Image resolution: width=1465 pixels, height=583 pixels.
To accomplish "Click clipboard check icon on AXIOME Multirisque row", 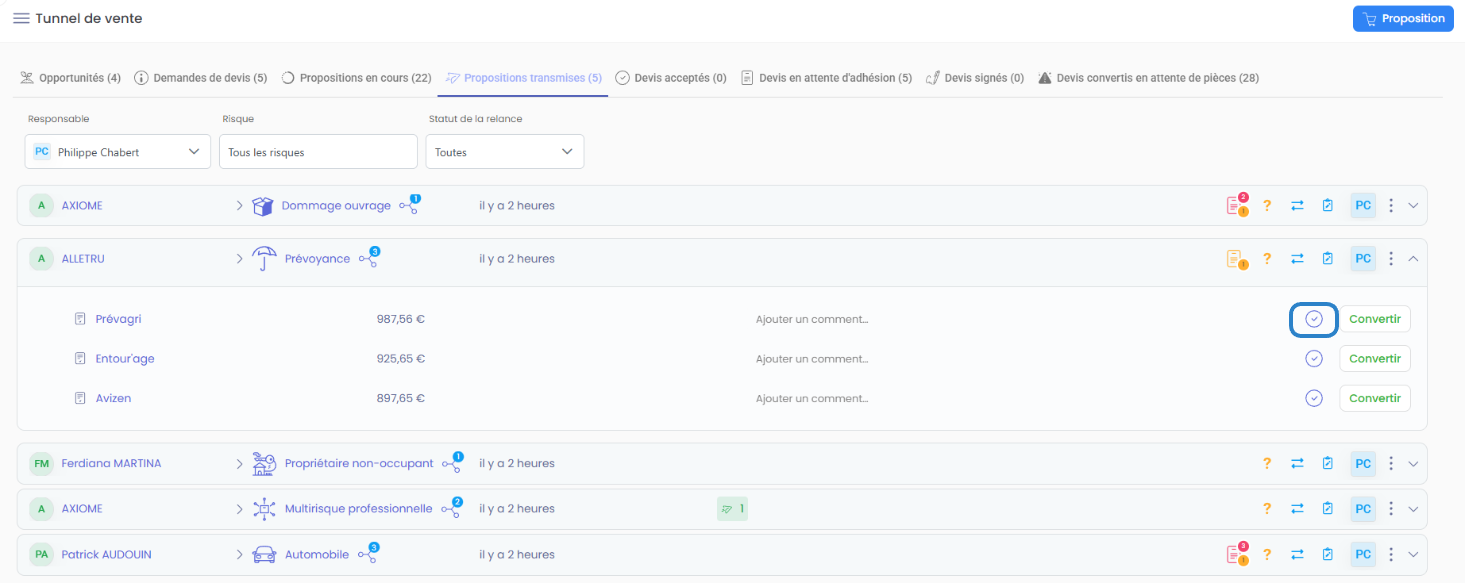I will [1328, 509].
